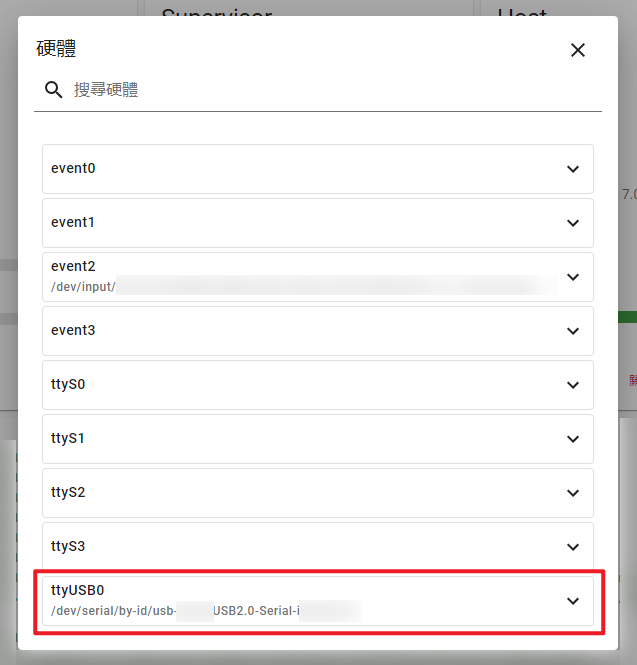Expand event1 using its chevron arrow
The width and height of the screenshot is (637, 665).
573,223
